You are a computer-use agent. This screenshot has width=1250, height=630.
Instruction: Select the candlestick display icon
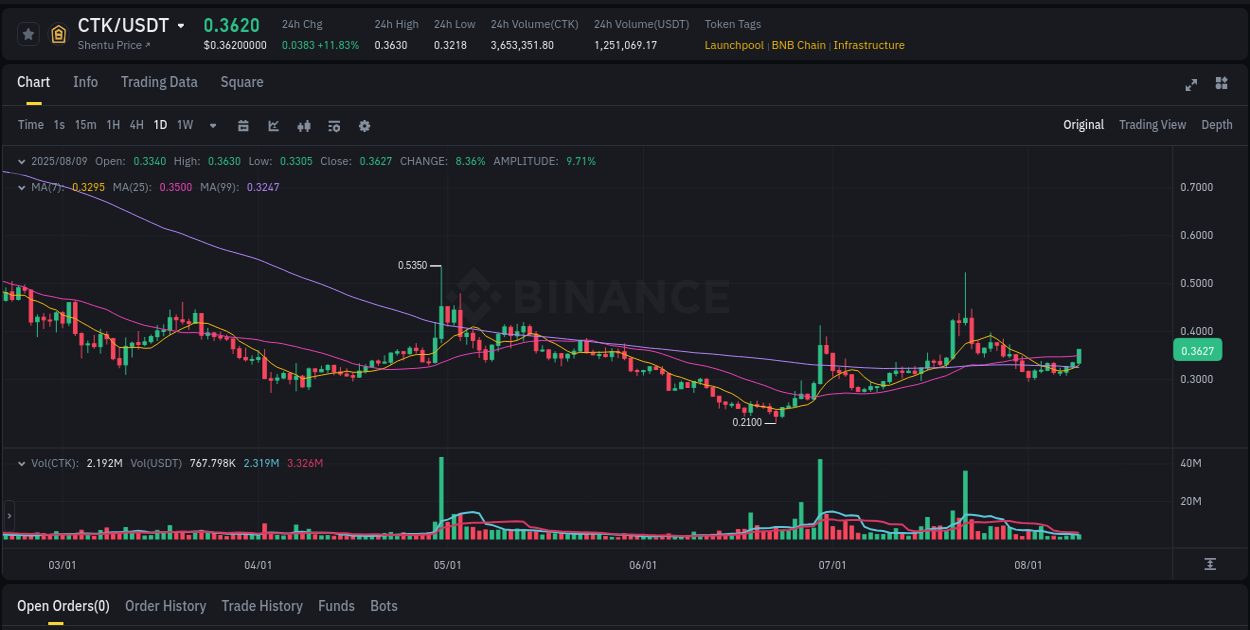(304, 125)
